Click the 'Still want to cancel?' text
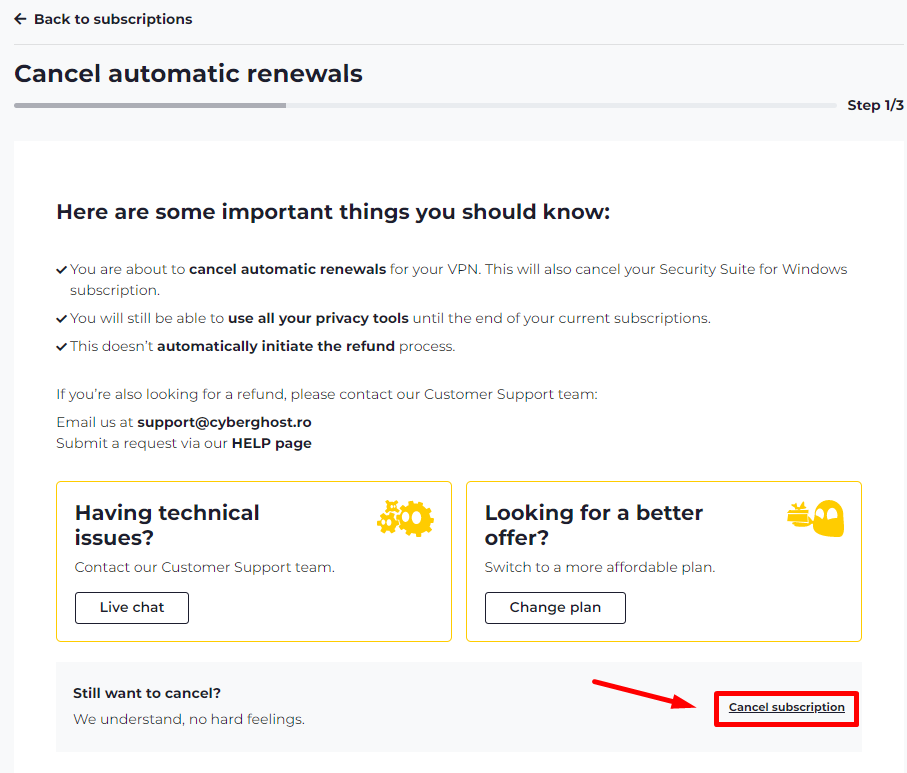Screen dimensions: 907x773 coord(147,693)
